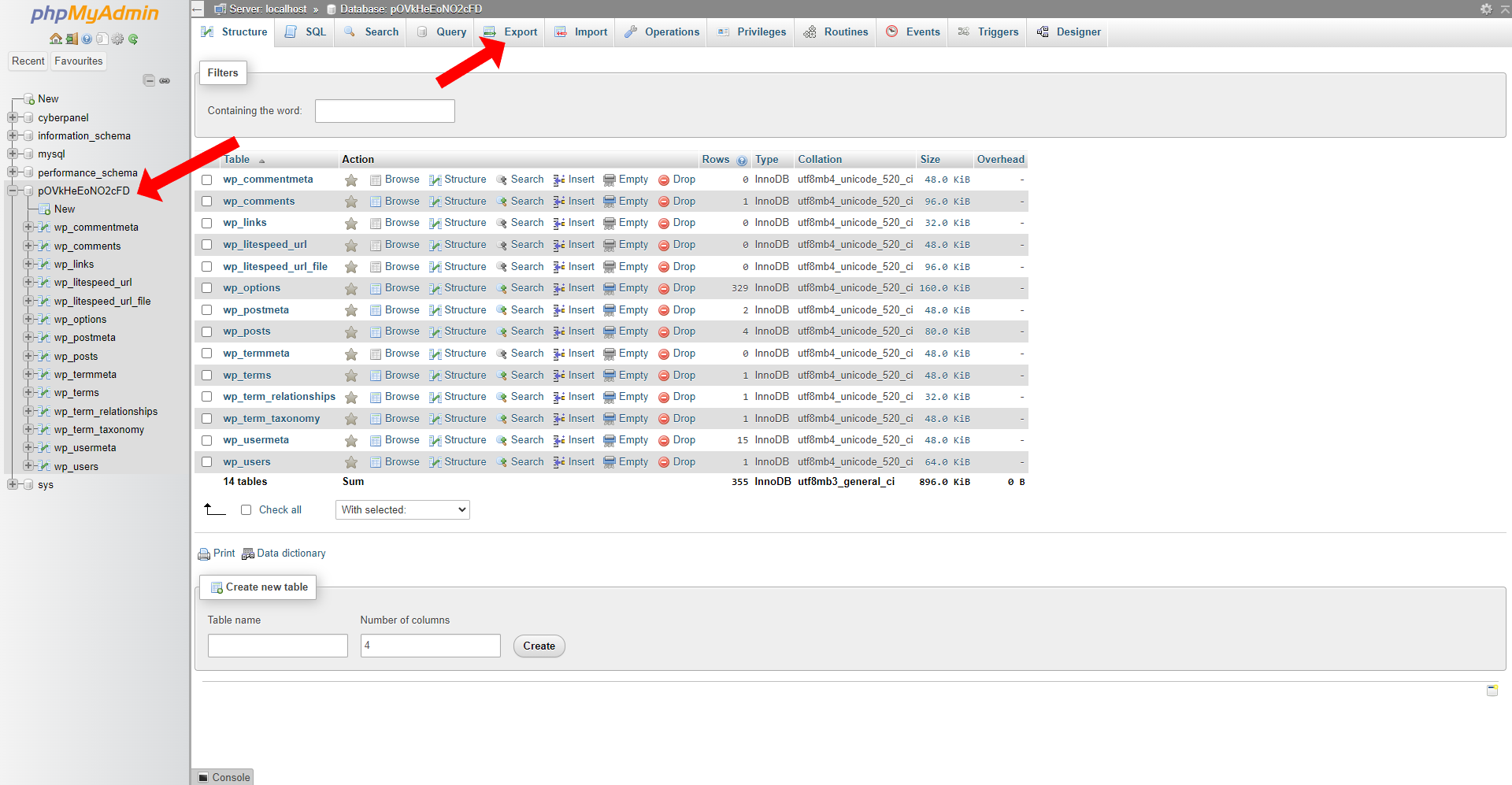1512x785 pixels.
Task: Click the log out door icon
Action: 71,39
